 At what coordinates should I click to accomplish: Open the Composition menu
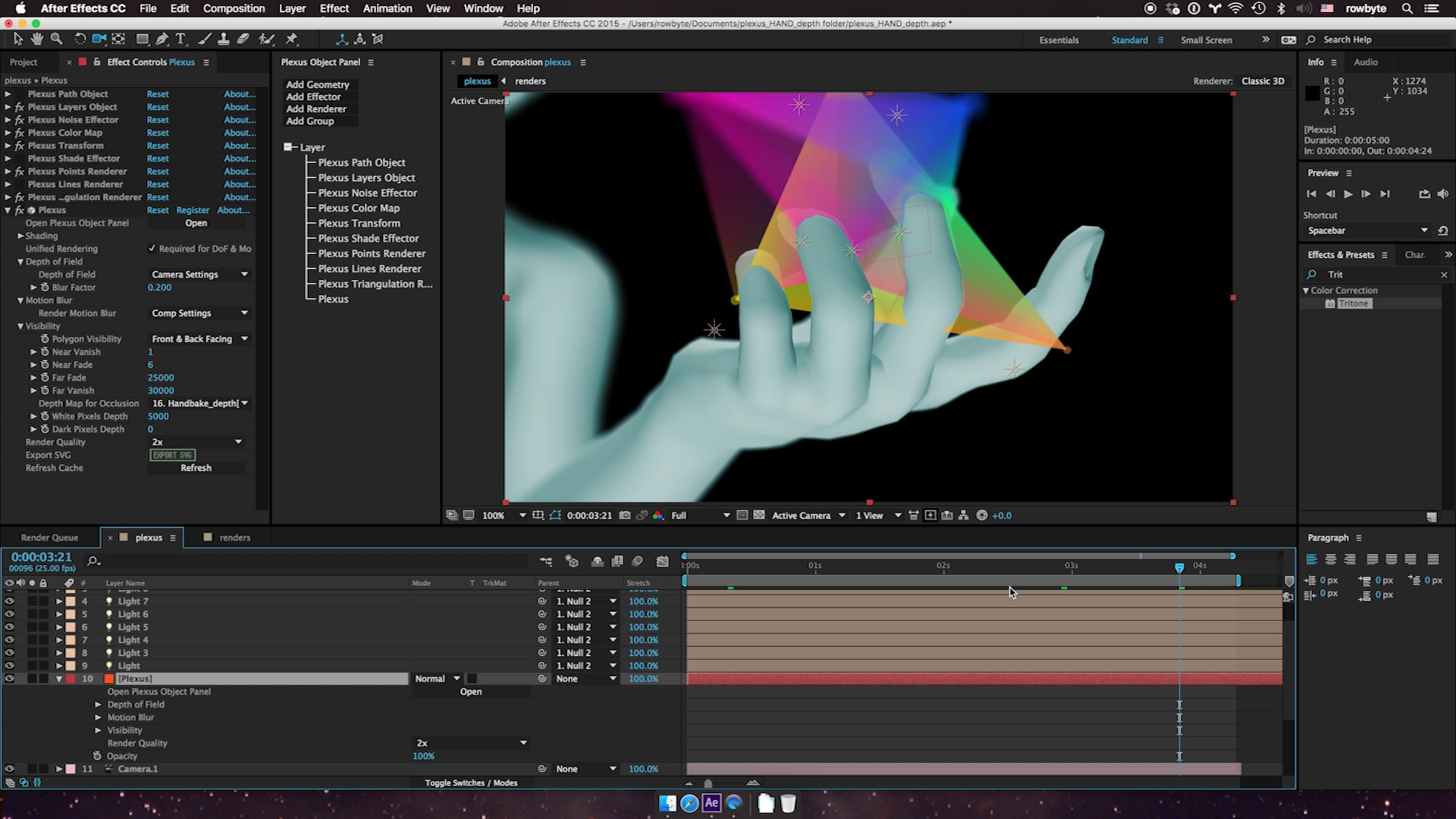[234, 8]
